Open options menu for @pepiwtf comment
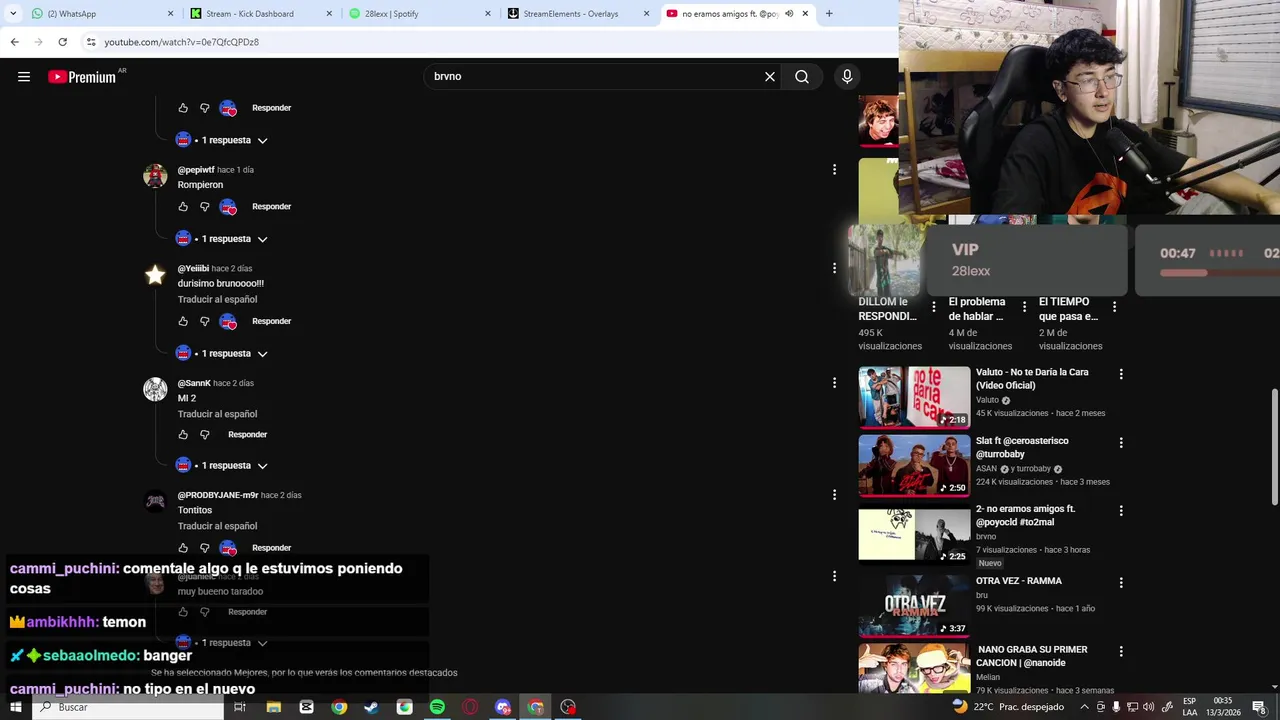The height and width of the screenshot is (720, 1280). coord(834,170)
